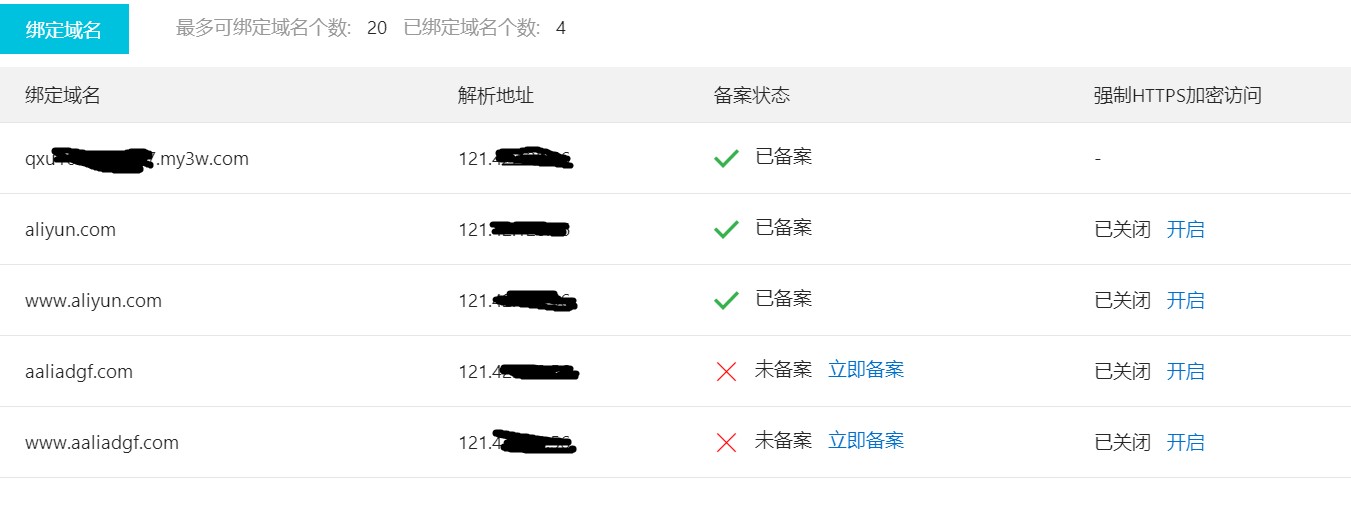
Task: Turn on HTTPS (开启) for www.aaliadgf.com
Action: point(1185,442)
